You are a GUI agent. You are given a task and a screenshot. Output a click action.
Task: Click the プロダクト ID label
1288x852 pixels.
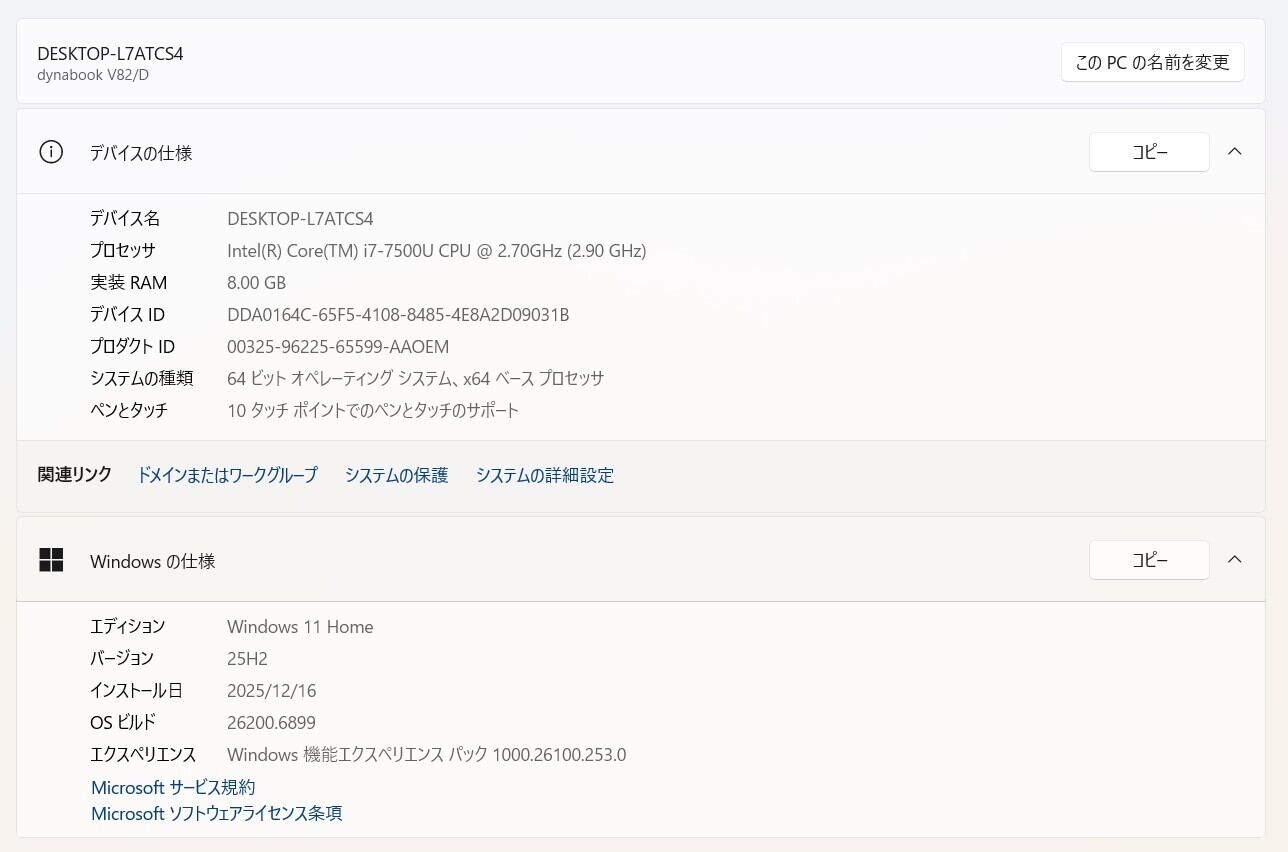click(133, 346)
